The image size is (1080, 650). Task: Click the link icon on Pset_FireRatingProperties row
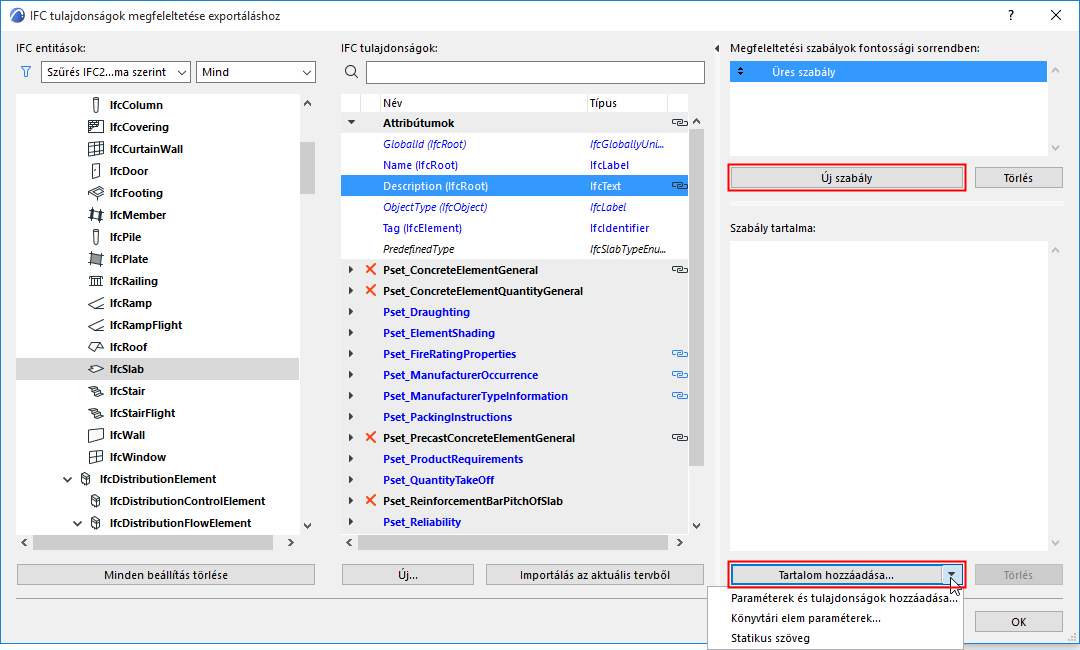click(679, 354)
